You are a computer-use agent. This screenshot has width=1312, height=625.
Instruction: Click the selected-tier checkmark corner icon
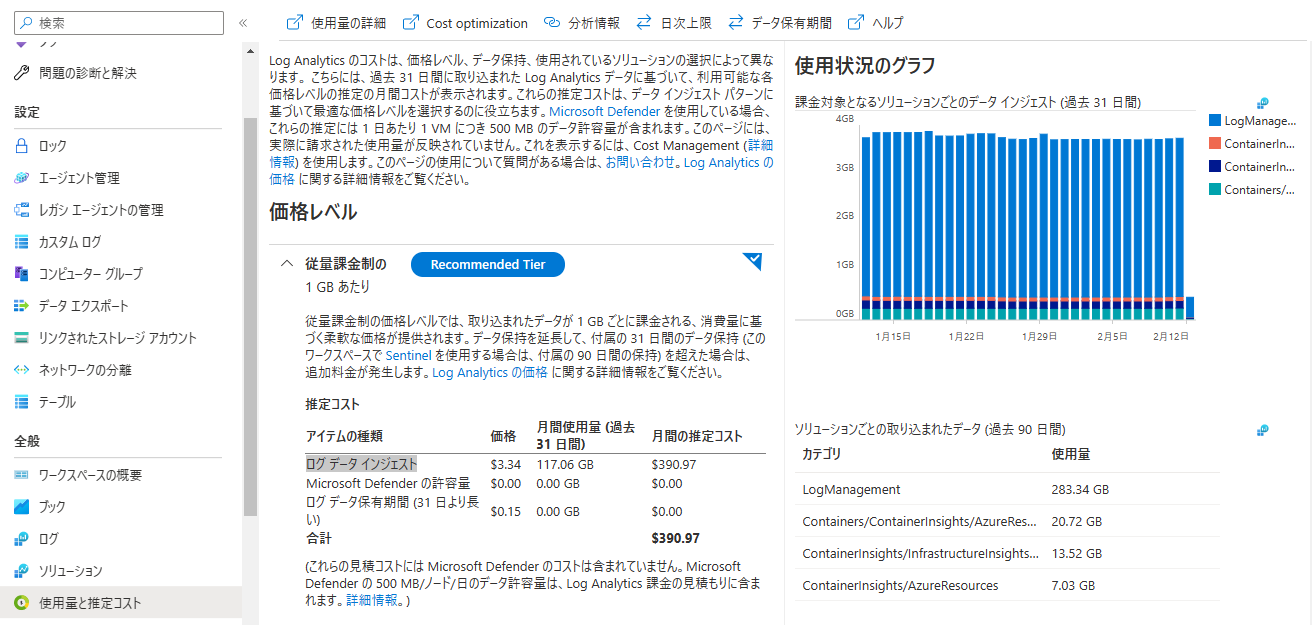pyautogui.click(x=753, y=262)
